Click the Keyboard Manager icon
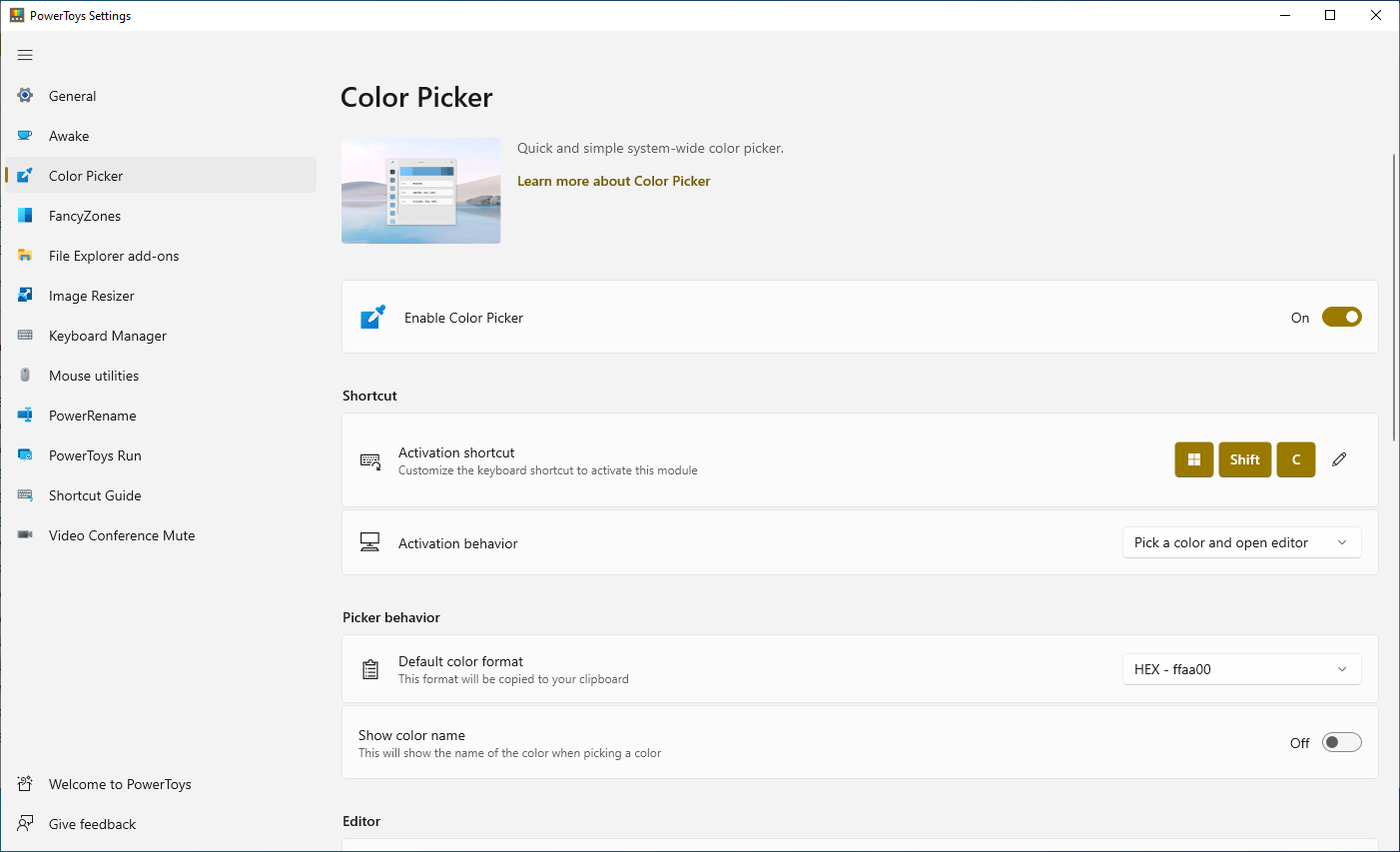The width and height of the screenshot is (1400, 852). [x=25, y=336]
